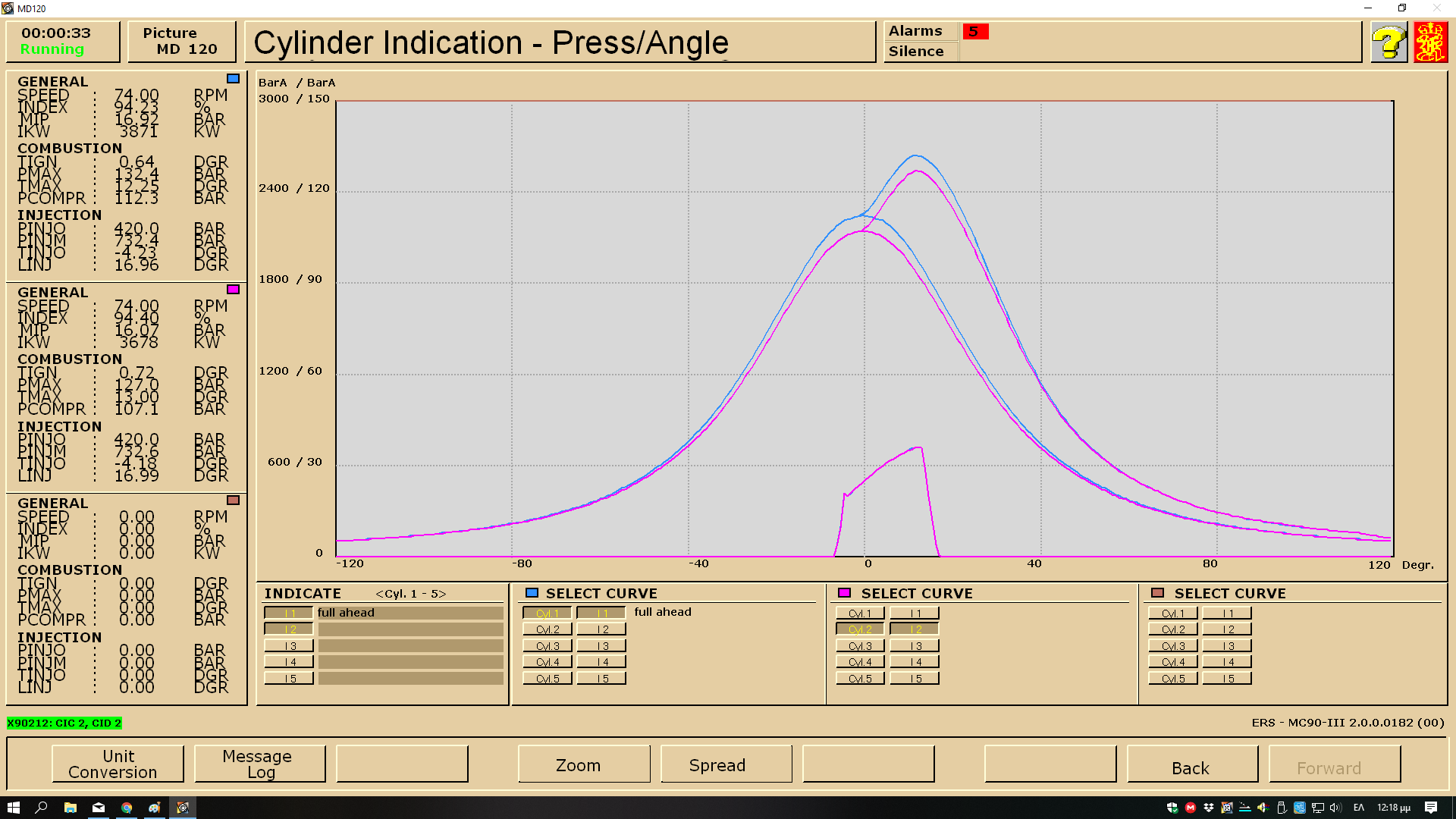The width and height of the screenshot is (1456, 819).
Task: Click the Windows Start button
Action: tap(13, 808)
